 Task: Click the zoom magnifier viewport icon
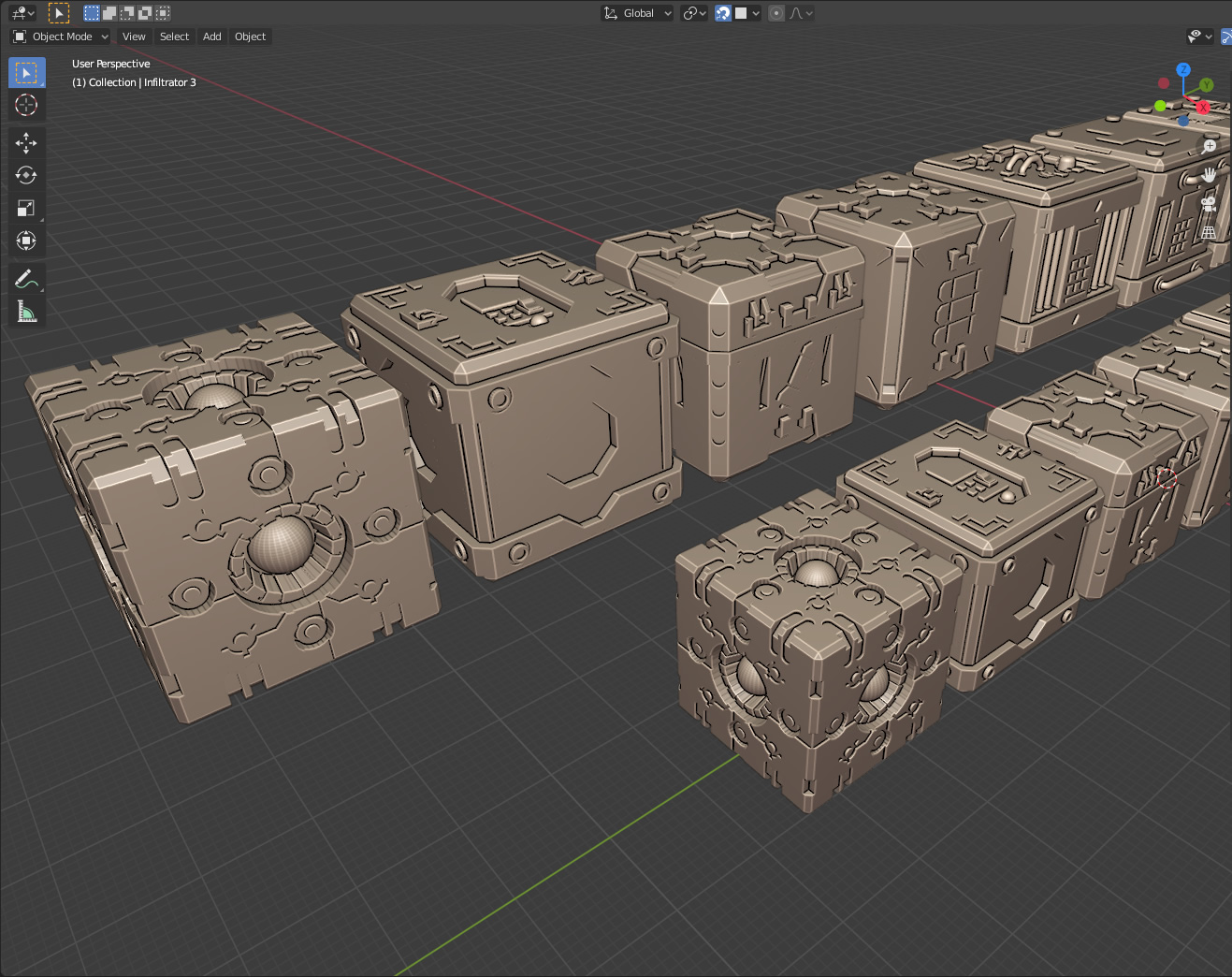coord(1209,147)
